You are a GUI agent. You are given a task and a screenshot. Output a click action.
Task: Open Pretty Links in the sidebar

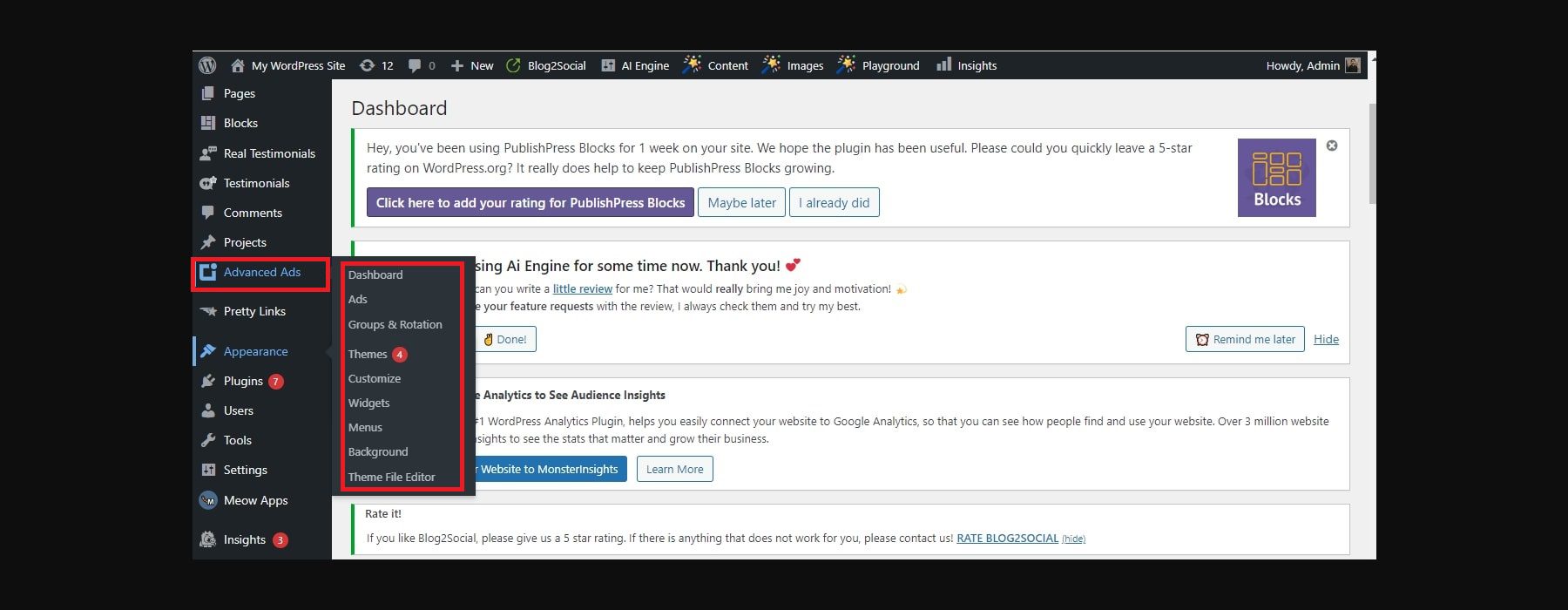point(254,311)
